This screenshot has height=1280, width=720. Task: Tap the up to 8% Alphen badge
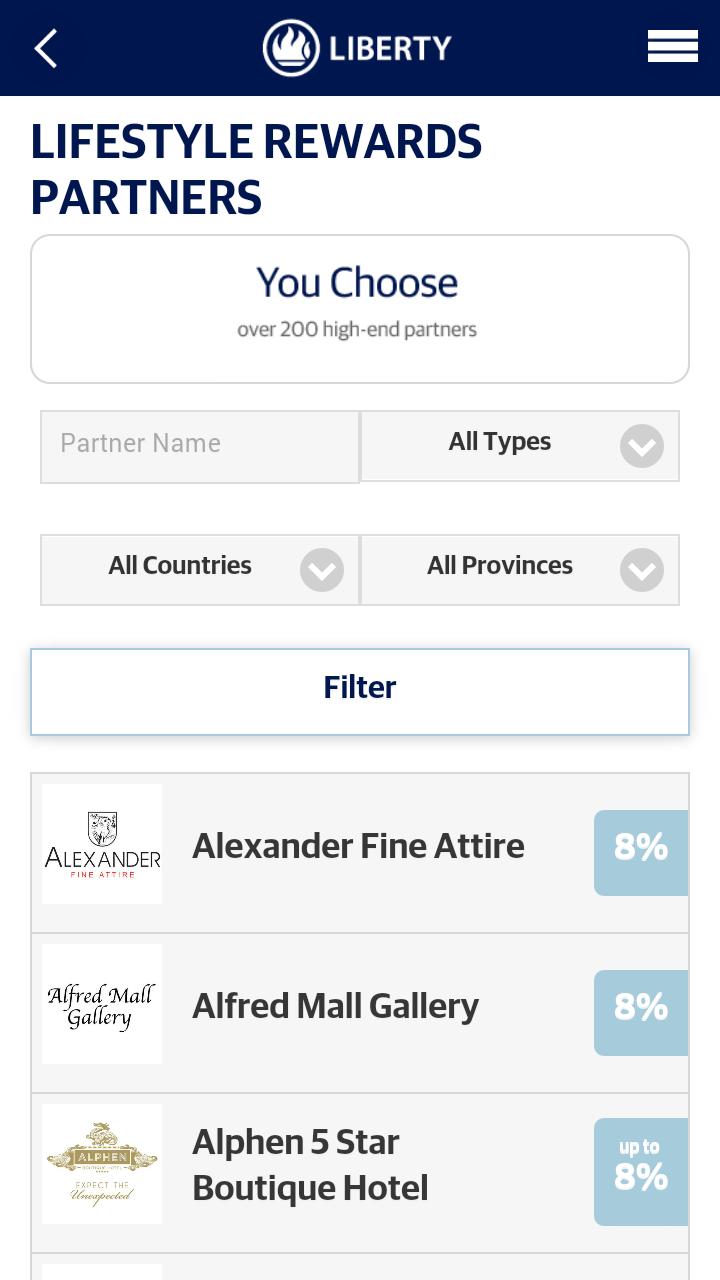point(641,1171)
